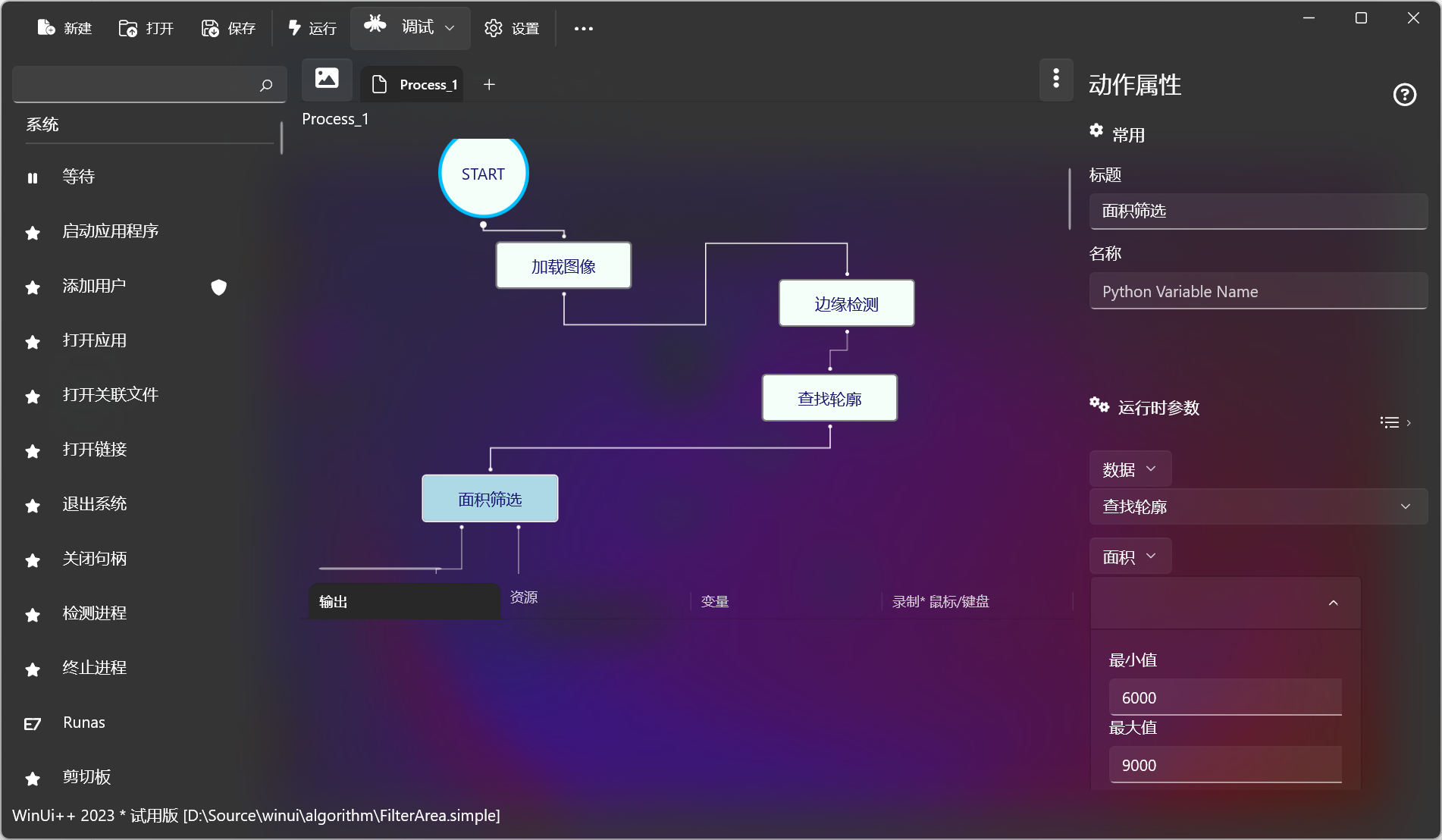Click the search magnifier icon

click(266, 85)
